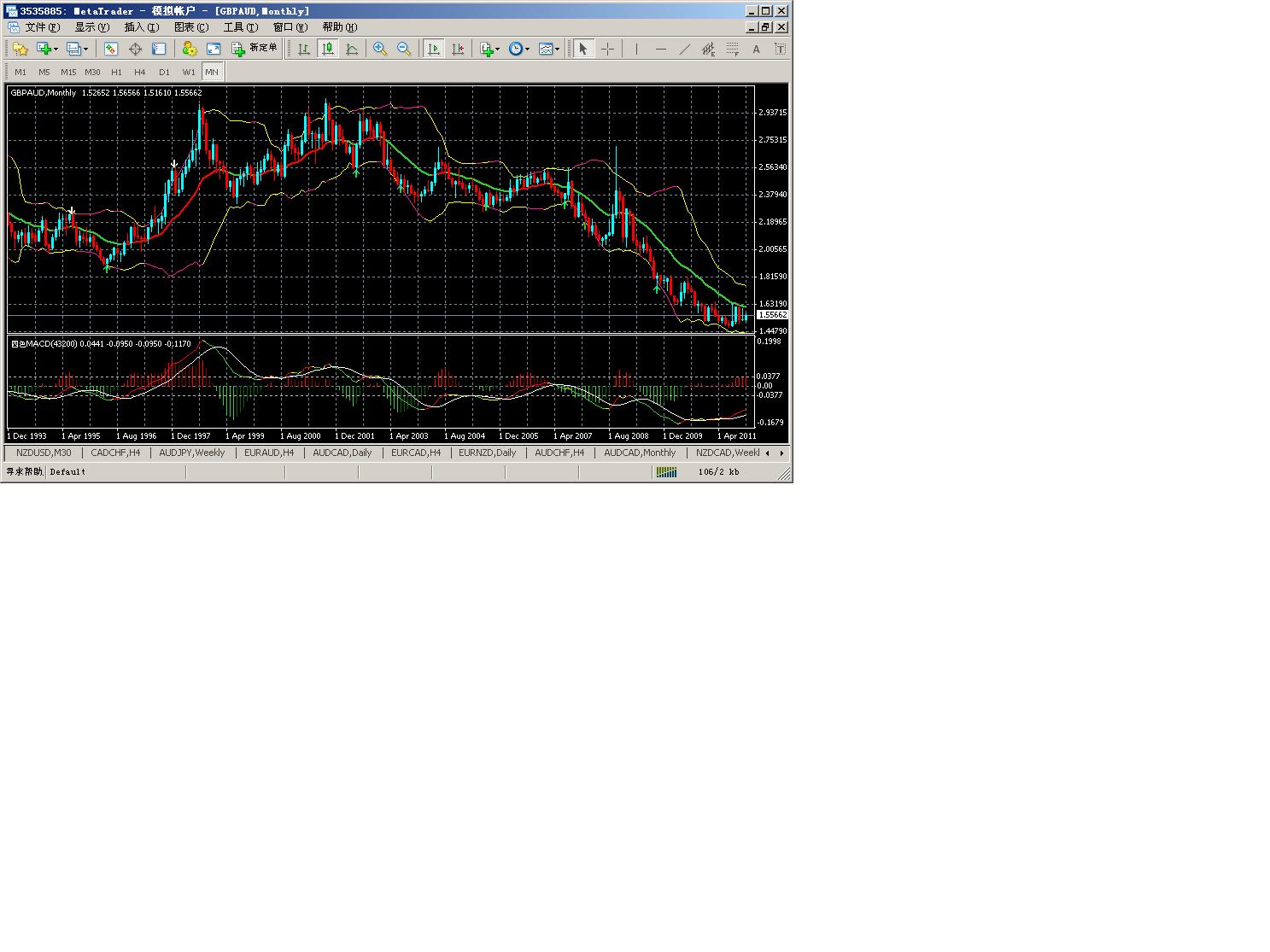Click the connection status bars icon
1270x952 pixels.
[666, 472]
